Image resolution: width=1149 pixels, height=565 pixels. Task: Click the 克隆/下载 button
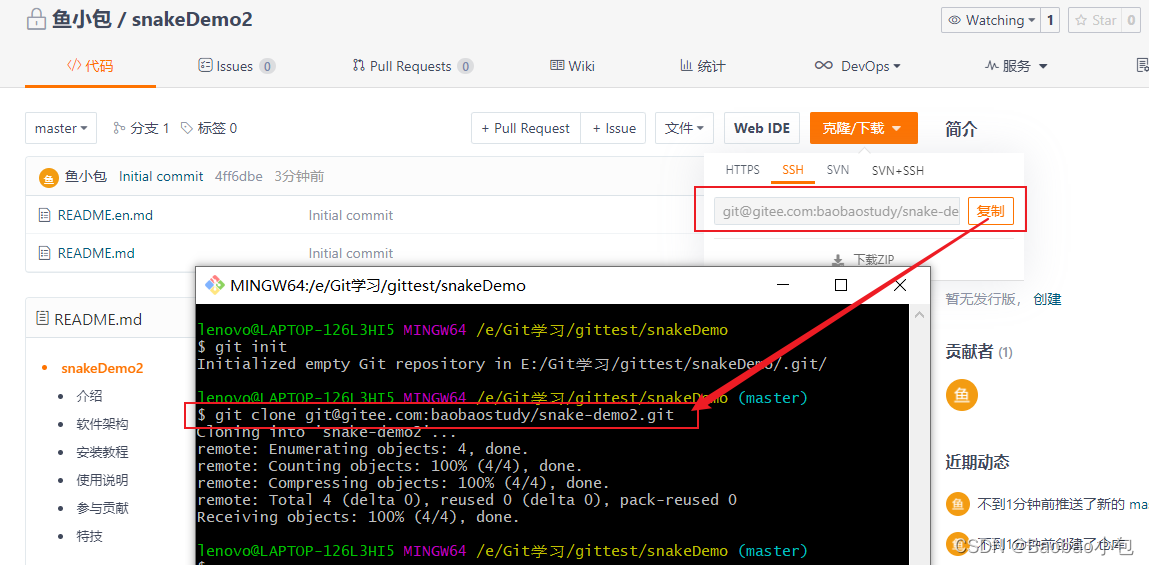pos(864,128)
